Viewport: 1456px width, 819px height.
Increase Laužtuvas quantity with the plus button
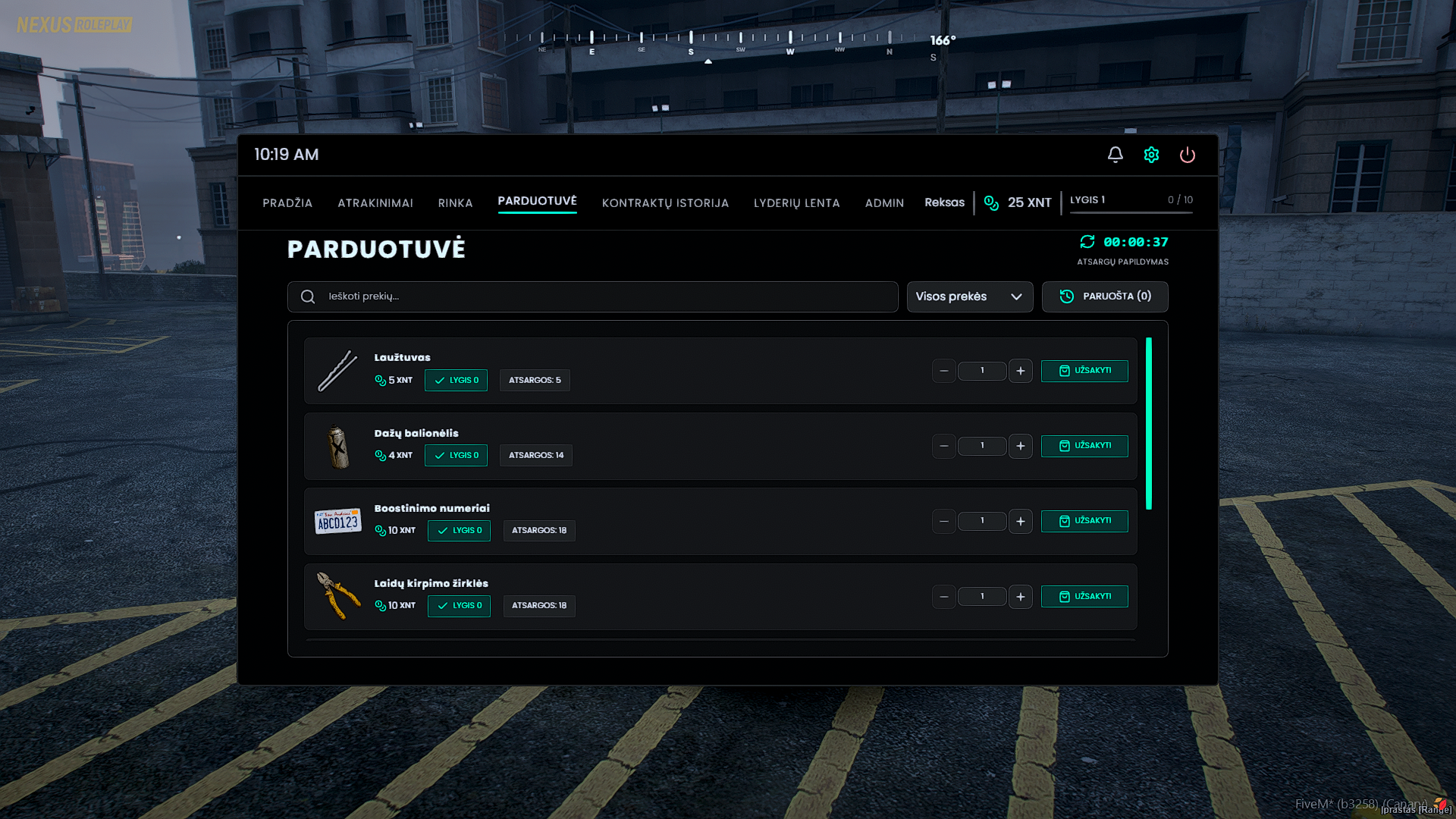pyautogui.click(x=1020, y=371)
